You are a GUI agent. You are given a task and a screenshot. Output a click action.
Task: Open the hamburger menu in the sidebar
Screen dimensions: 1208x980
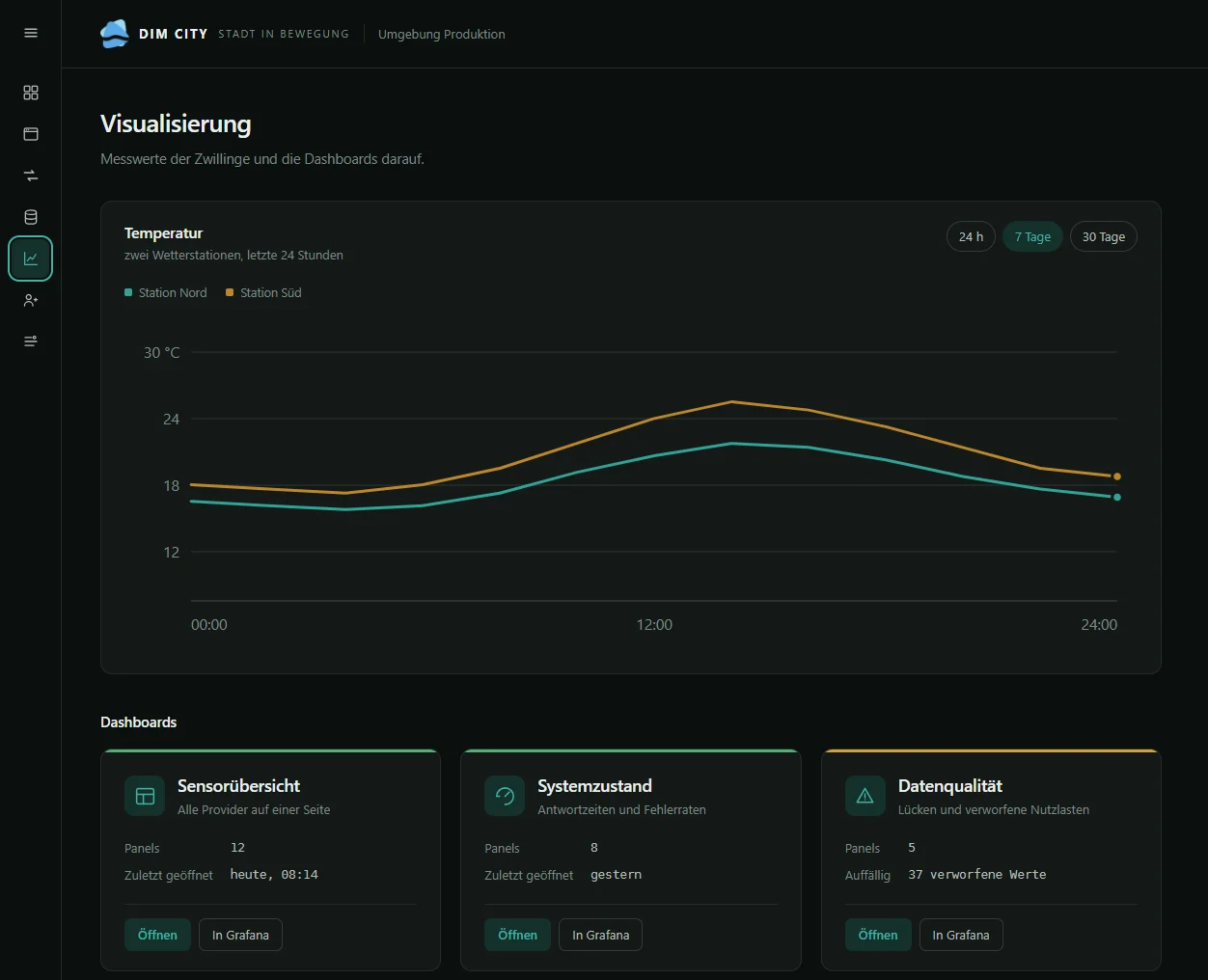pyautogui.click(x=31, y=33)
